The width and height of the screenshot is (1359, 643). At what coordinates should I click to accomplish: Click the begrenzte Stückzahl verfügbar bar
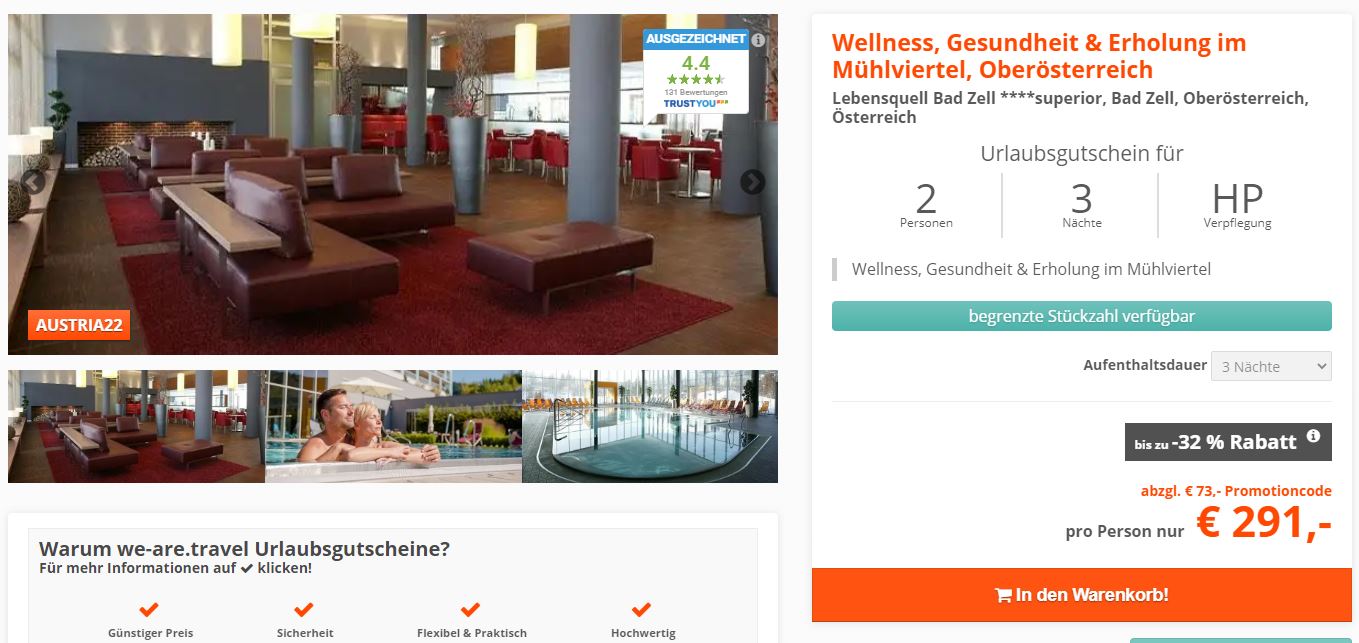pyautogui.click(x=1081, y=316)
